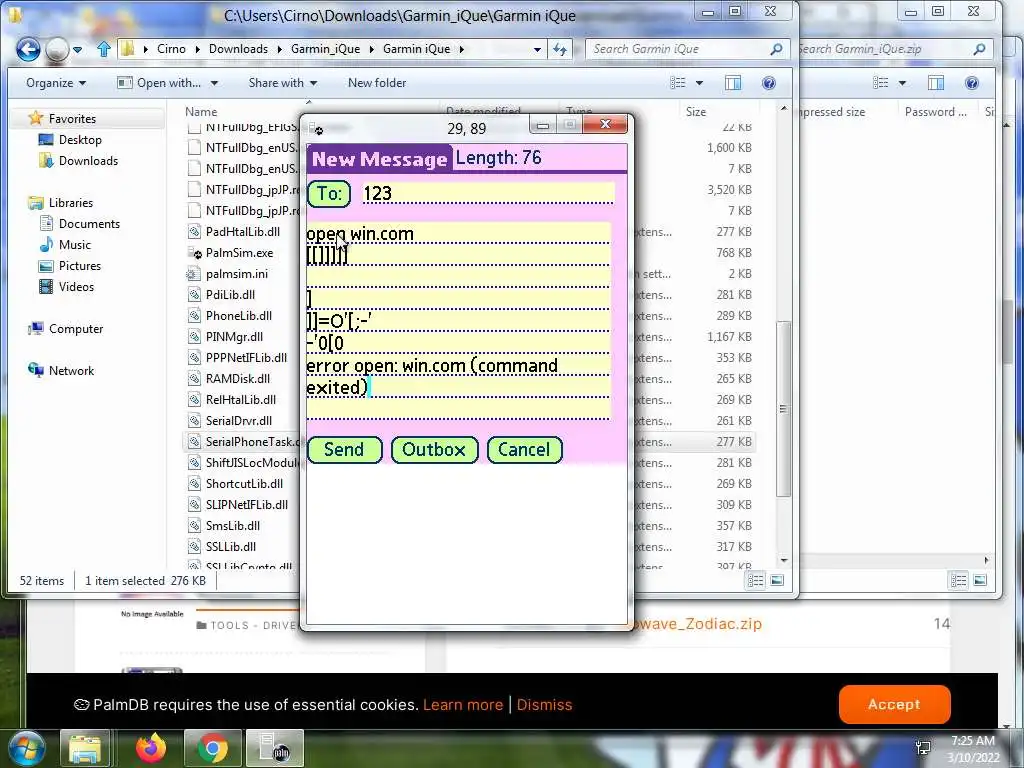Open the address bar history dropdown
1024x768 pixels.
(x=537, y=49)
